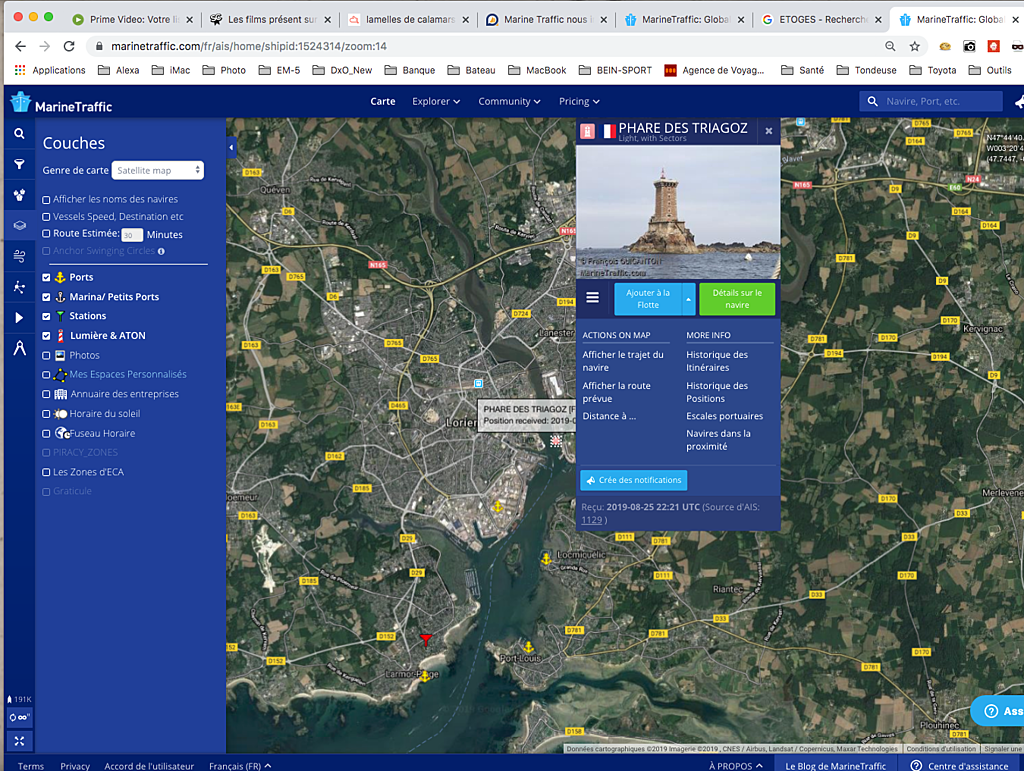This screenshot has height=771, width=1024.
Task: Uncheck the Marina/ Petits Ports layer
Action: tap(46, 297)
